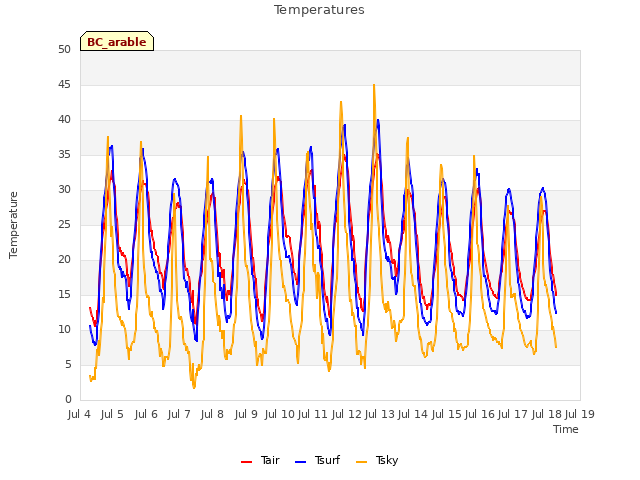Click the Jul 4 axis label

(79, 414)
